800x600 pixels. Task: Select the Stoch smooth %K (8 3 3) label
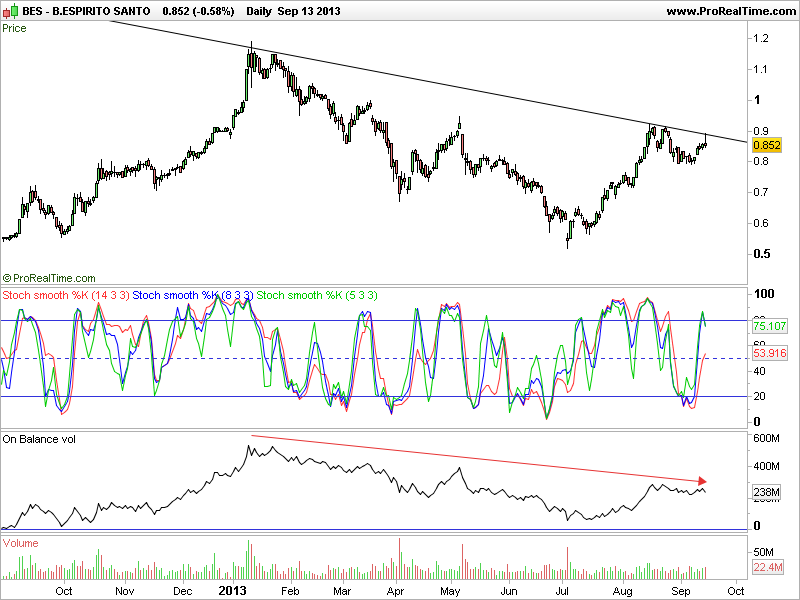193,295
